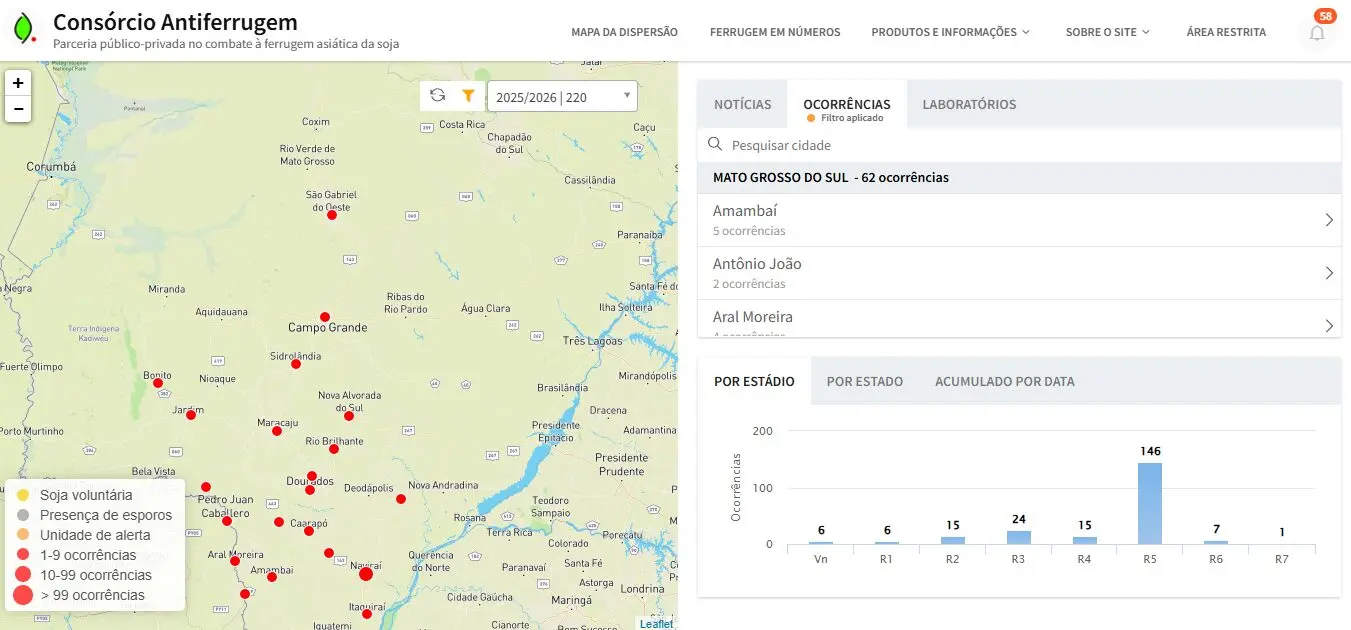Open the 2025/2026 season dropdown
Viewport: 1351px width, 630px height.
click(x=562, y=97)
